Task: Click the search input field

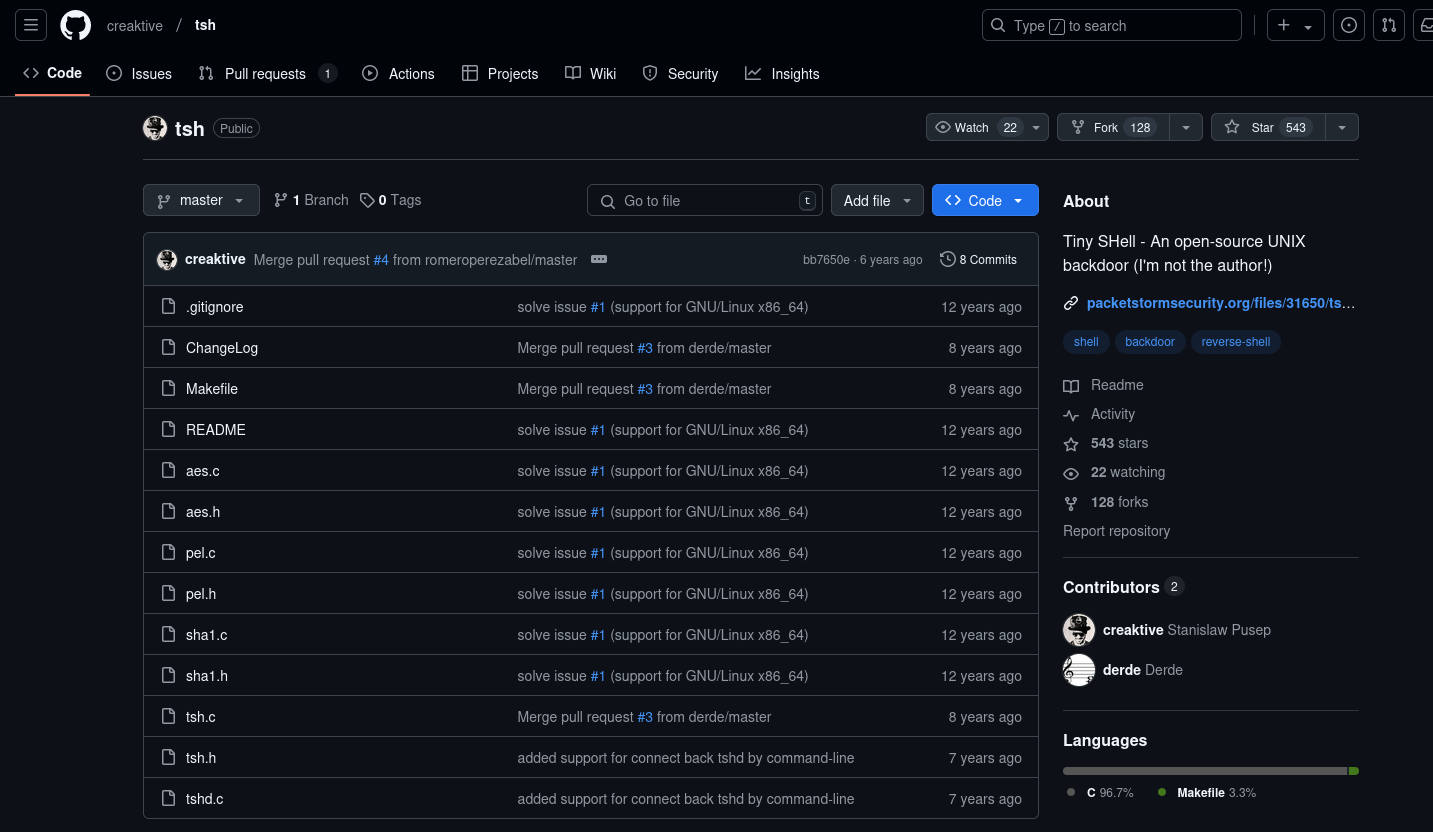Action: (x=1112, y=25)
